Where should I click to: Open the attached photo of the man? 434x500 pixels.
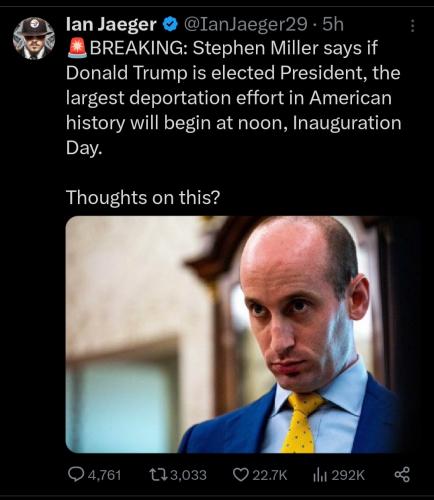point(239,334)
